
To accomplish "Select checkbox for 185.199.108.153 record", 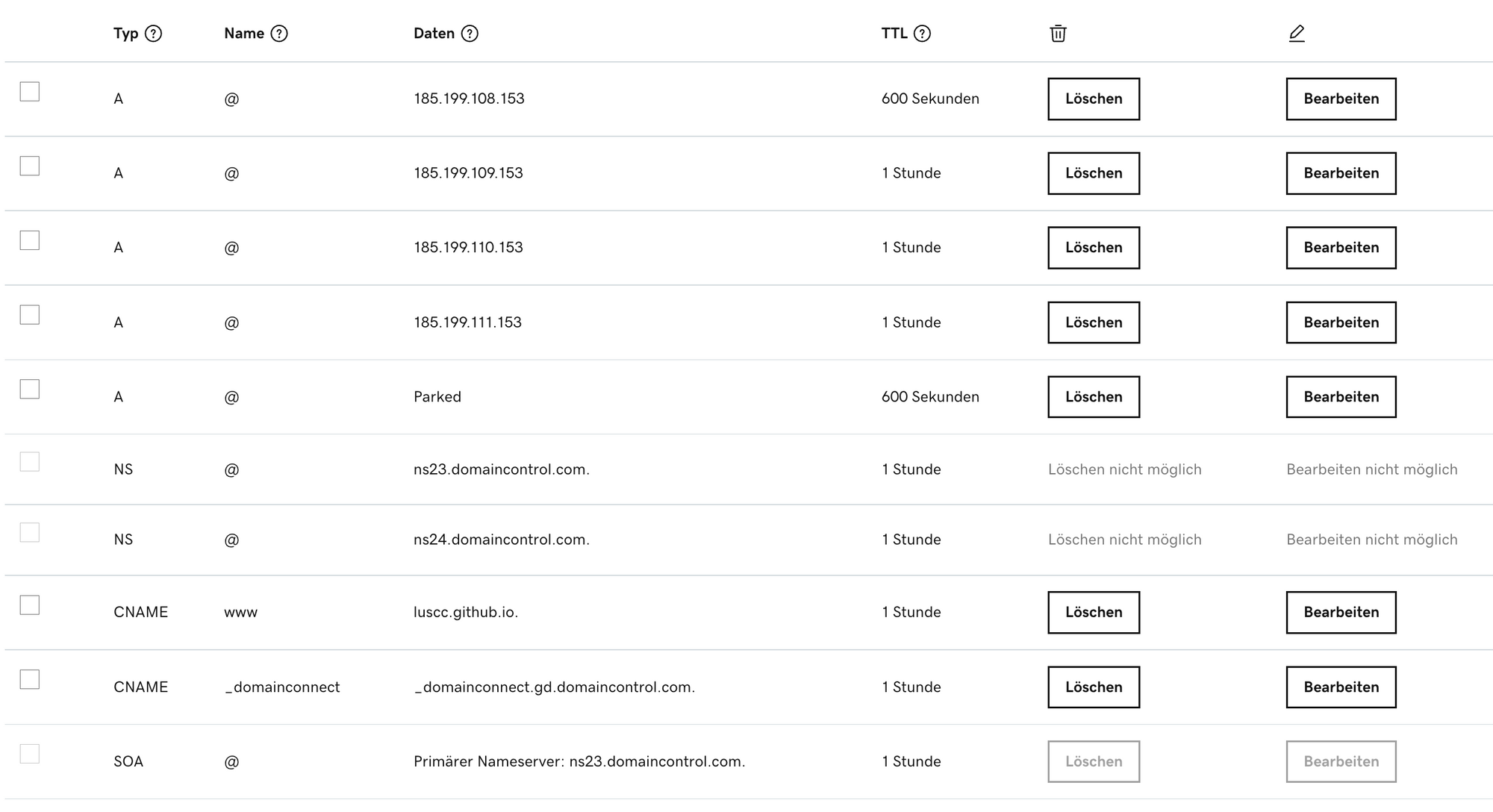I will click(x=30, y=91).
